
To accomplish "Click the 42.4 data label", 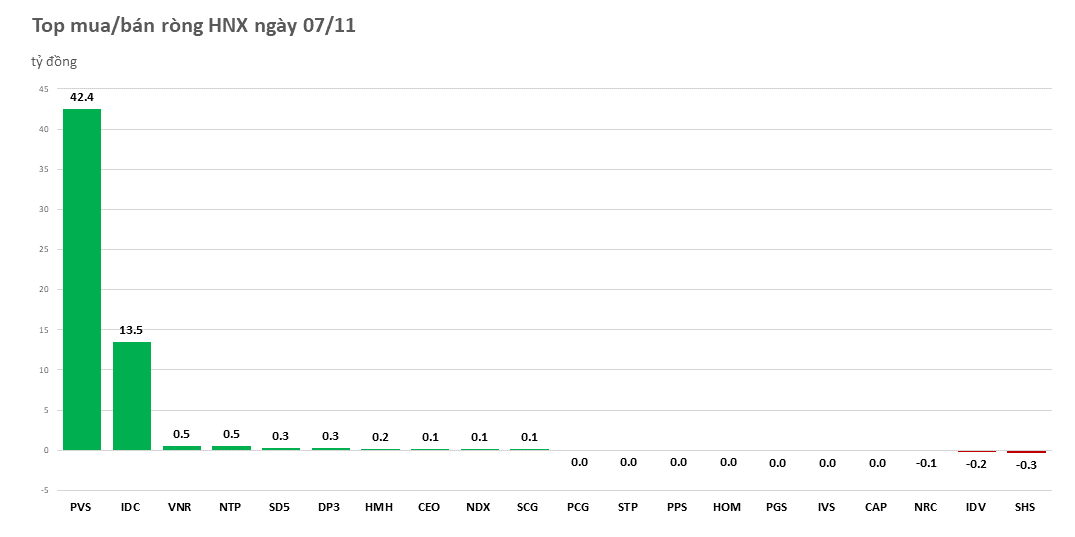I will coord(81,97).
